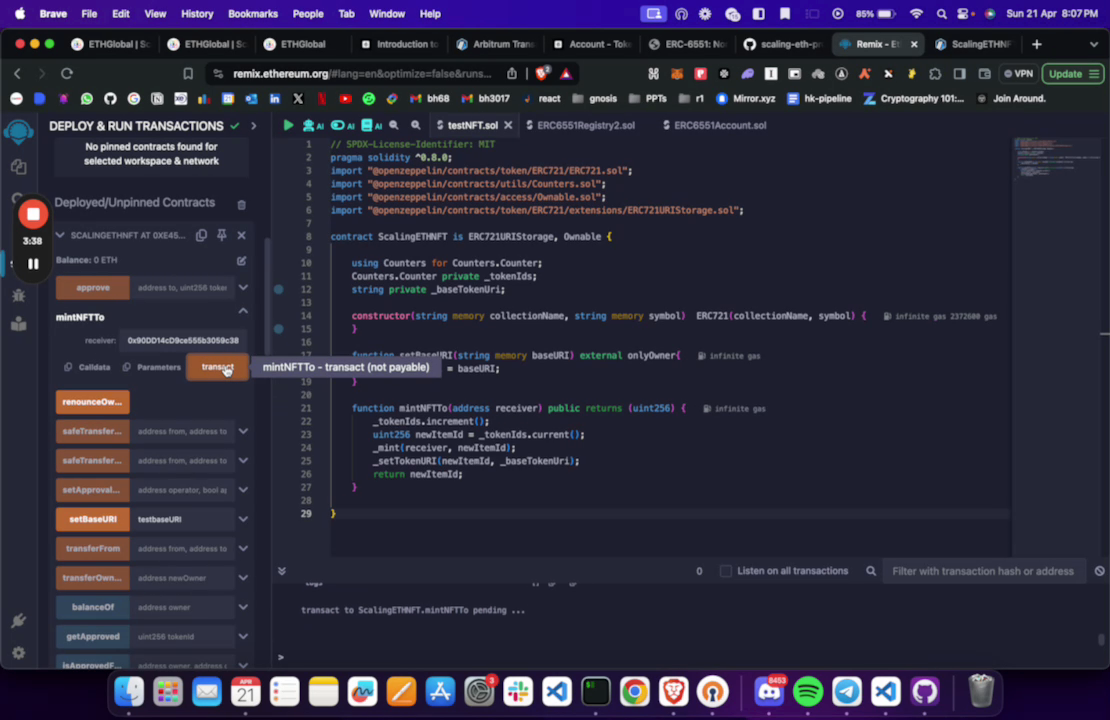Toggle Listen on all transactions checkbox
The height and width of the screenshot is (720, 1110).
pos(726,571)
